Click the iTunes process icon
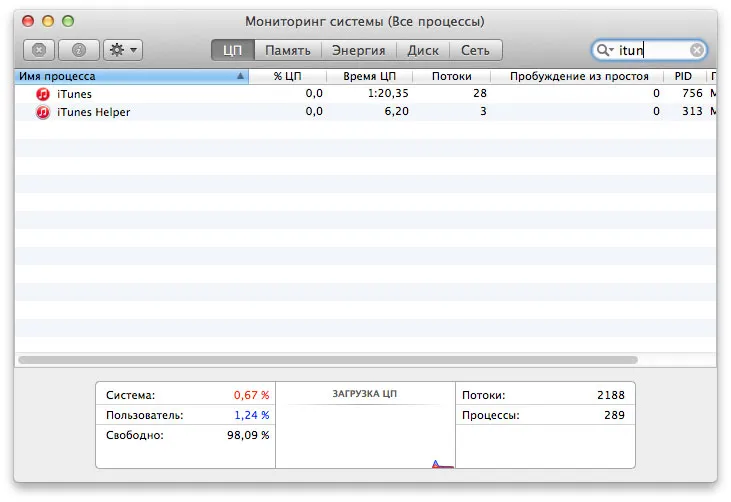This screenshot has height=502, width=731. pyautogui.click(x=43, y=94)
